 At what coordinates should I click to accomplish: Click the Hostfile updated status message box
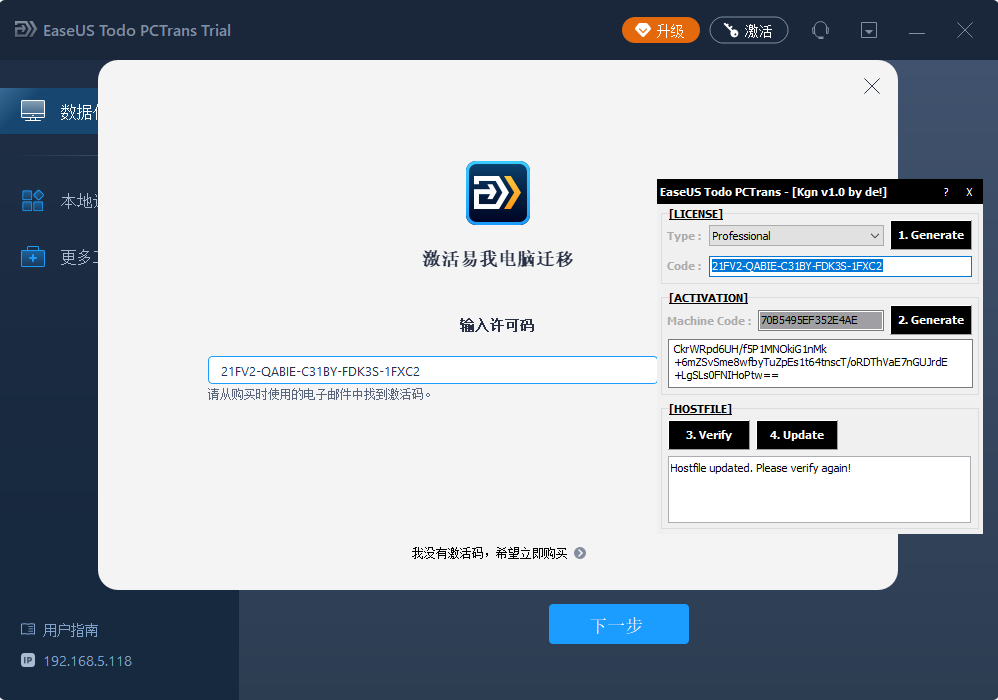point(819,489)
